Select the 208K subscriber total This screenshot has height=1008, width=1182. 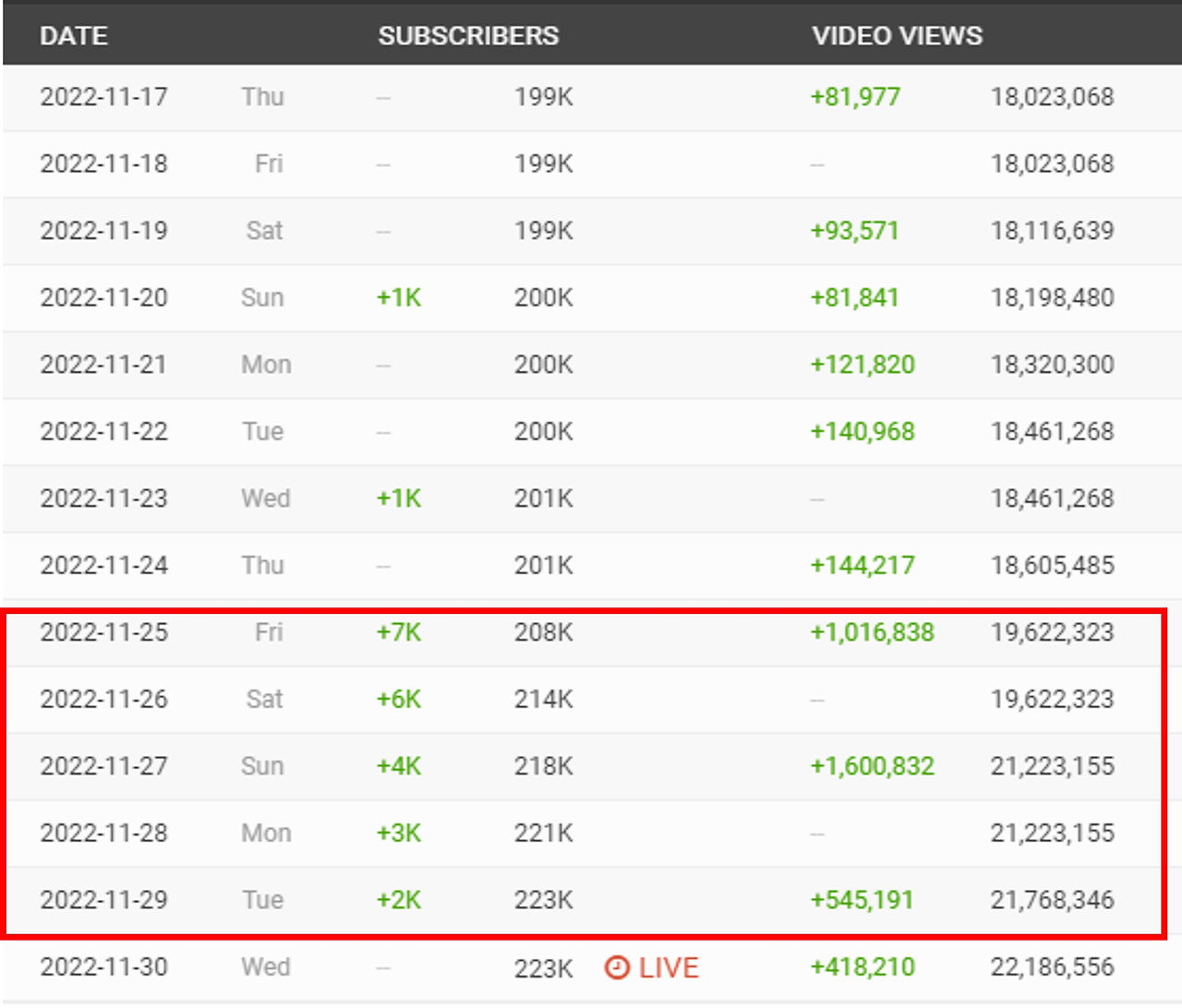click(x=544, y=632)
